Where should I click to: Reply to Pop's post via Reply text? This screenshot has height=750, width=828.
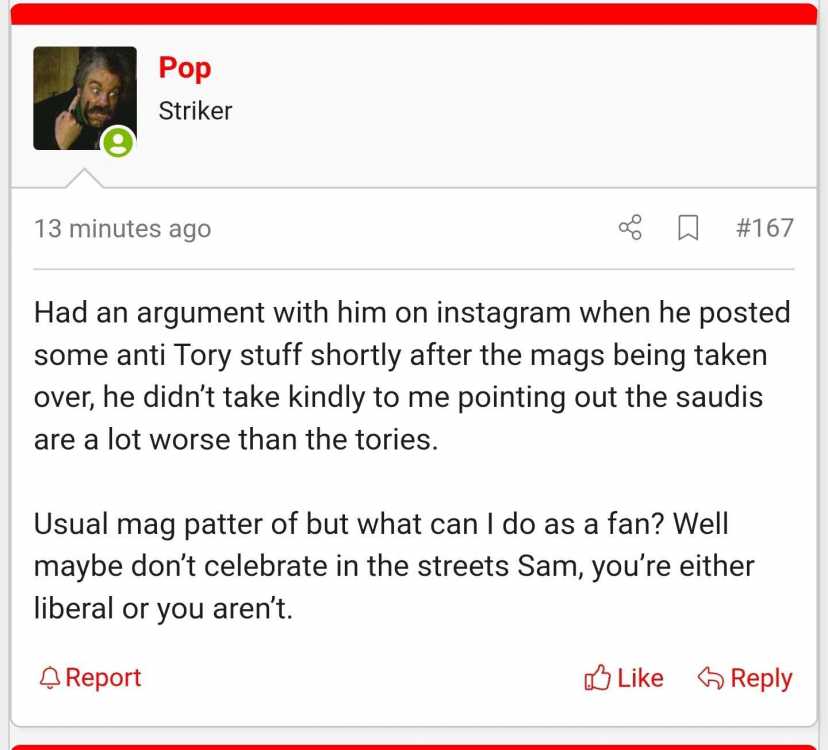click(761, 679)
